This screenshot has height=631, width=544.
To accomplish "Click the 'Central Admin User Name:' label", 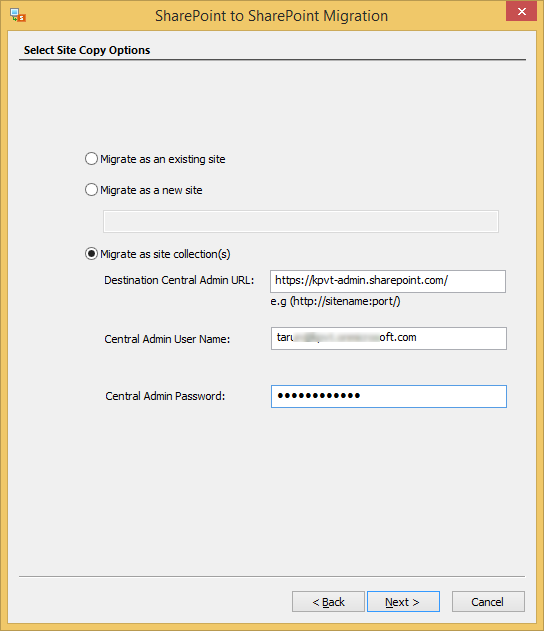I will tap(167, 339).
